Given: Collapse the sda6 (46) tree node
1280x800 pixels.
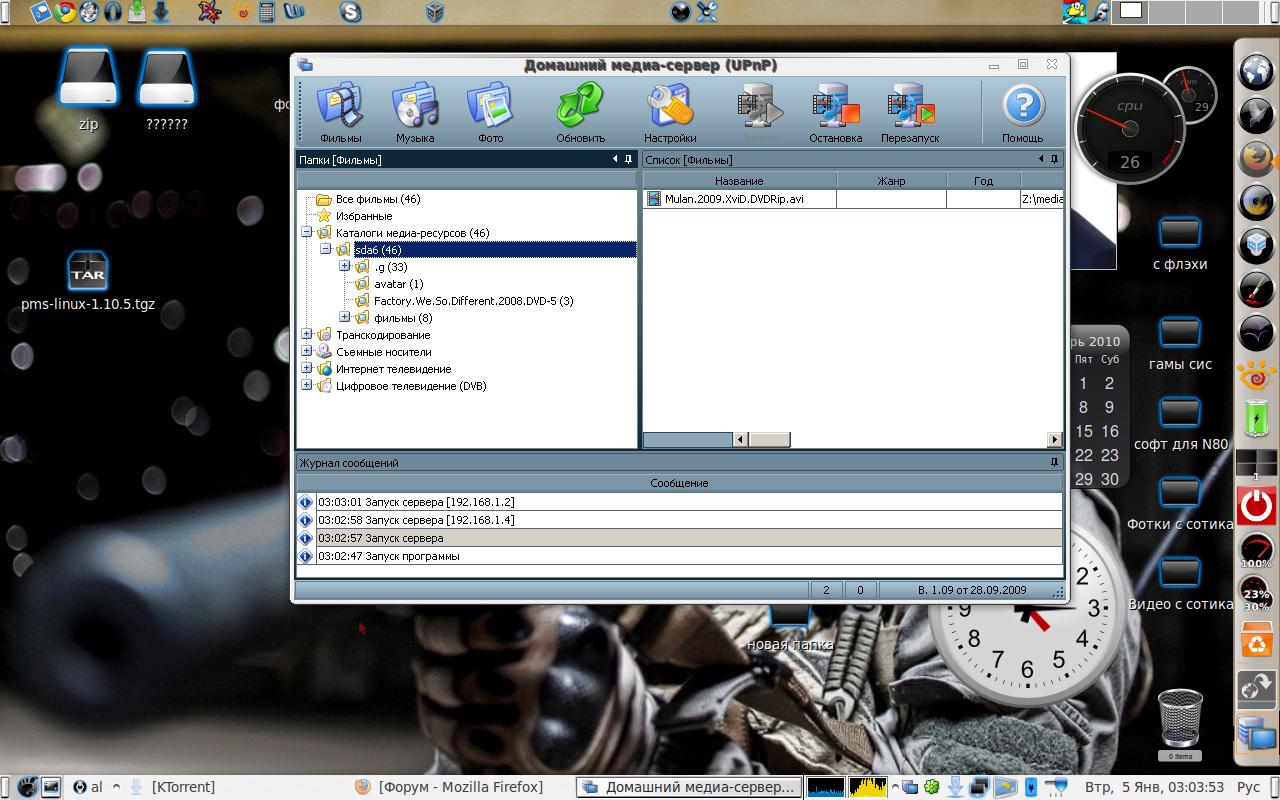Looking at the screenshot, I should coord(326,249).
